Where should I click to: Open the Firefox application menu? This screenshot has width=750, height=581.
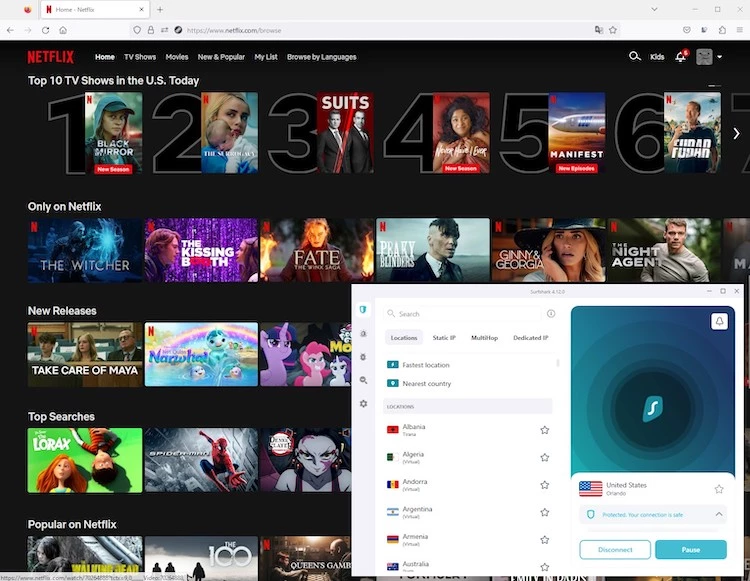click(739, 30)
